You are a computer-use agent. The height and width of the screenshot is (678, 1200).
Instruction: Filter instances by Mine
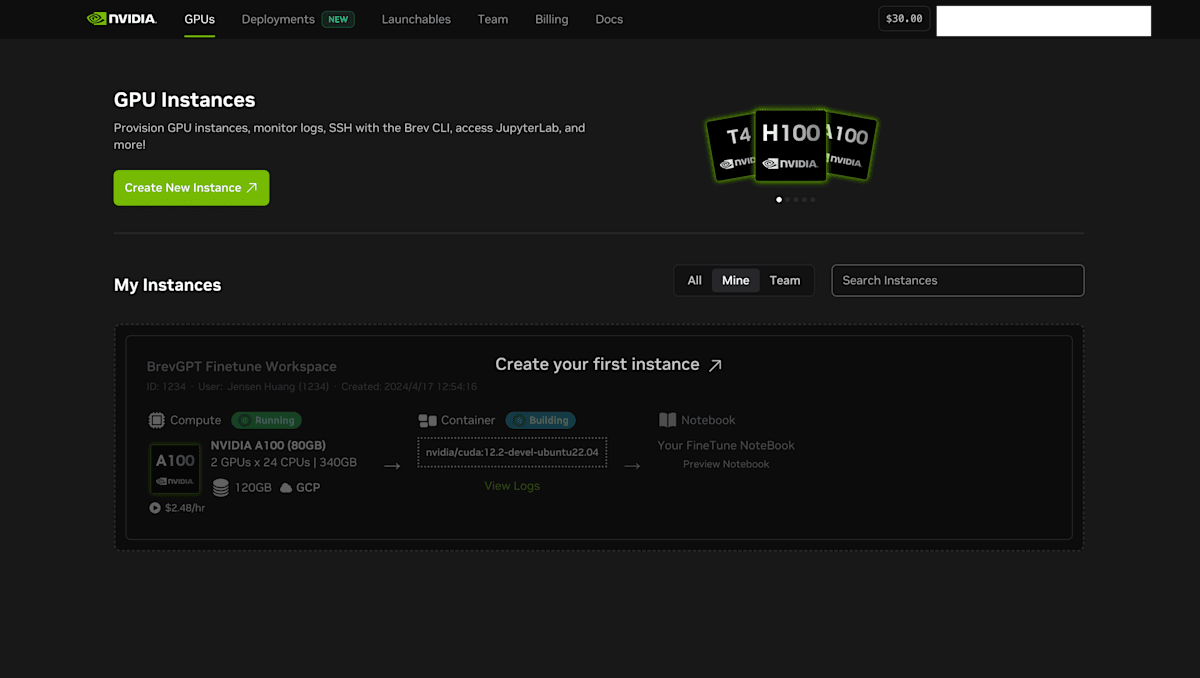tap(736, 280)
